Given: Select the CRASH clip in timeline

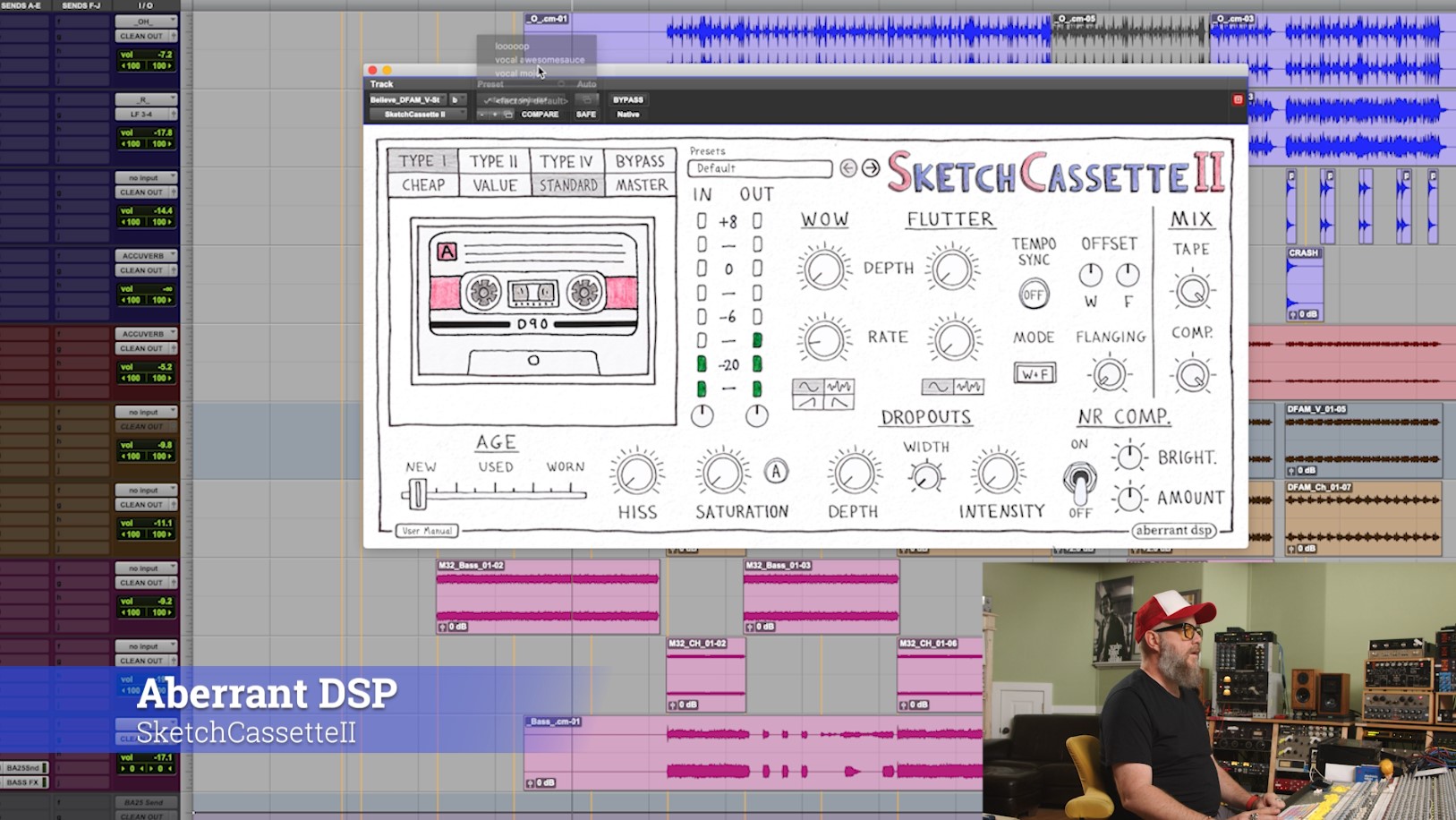Looking at the screenshot, I should [1305, 284].
